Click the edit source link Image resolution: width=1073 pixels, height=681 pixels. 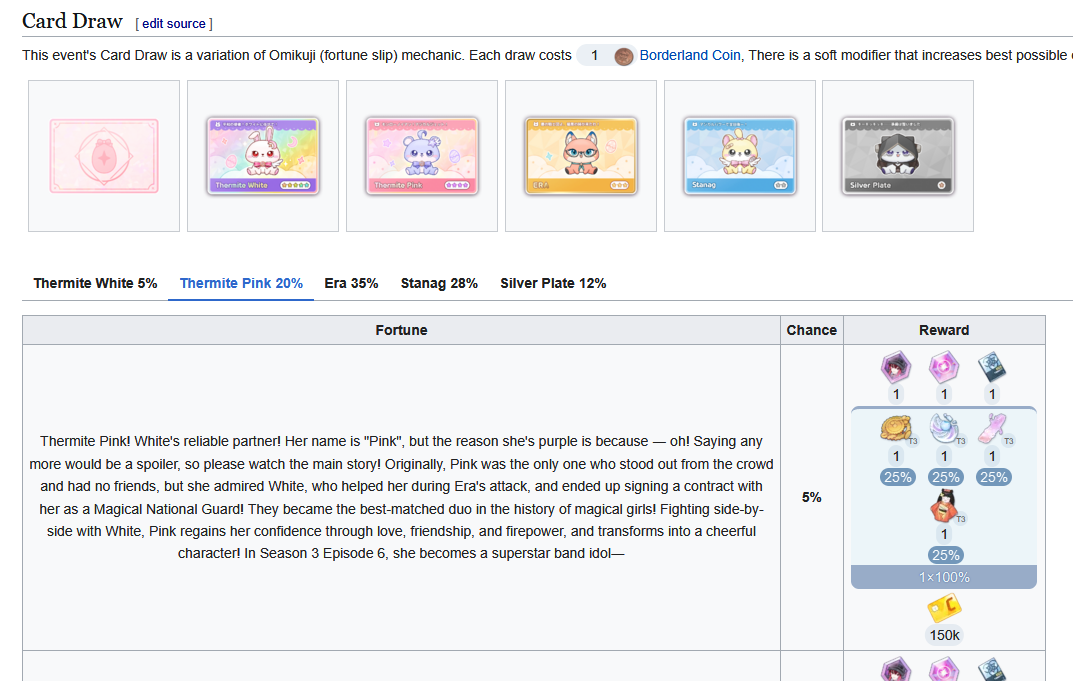point(174,23)
